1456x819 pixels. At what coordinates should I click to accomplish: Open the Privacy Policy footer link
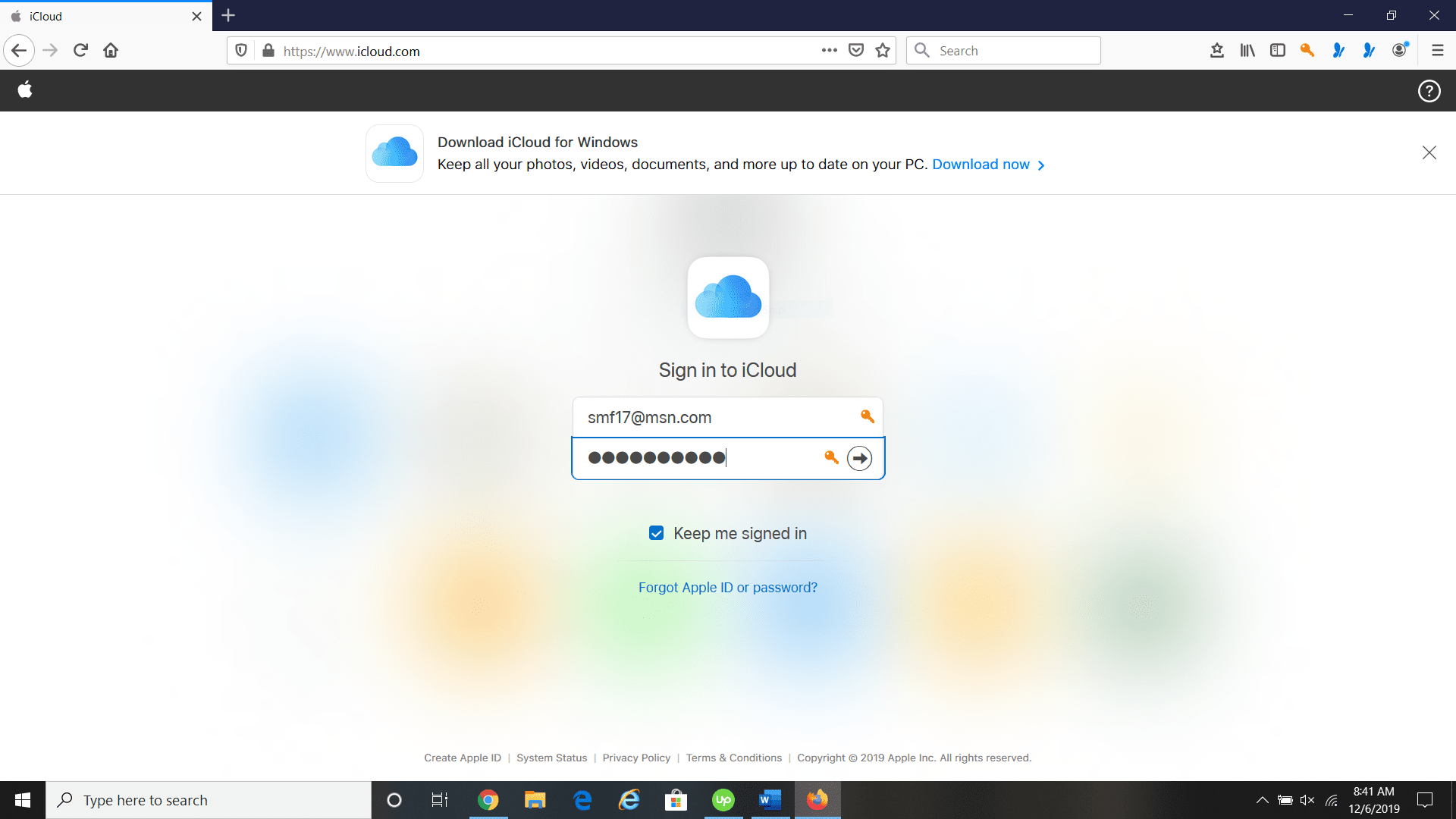coord(636,758)
